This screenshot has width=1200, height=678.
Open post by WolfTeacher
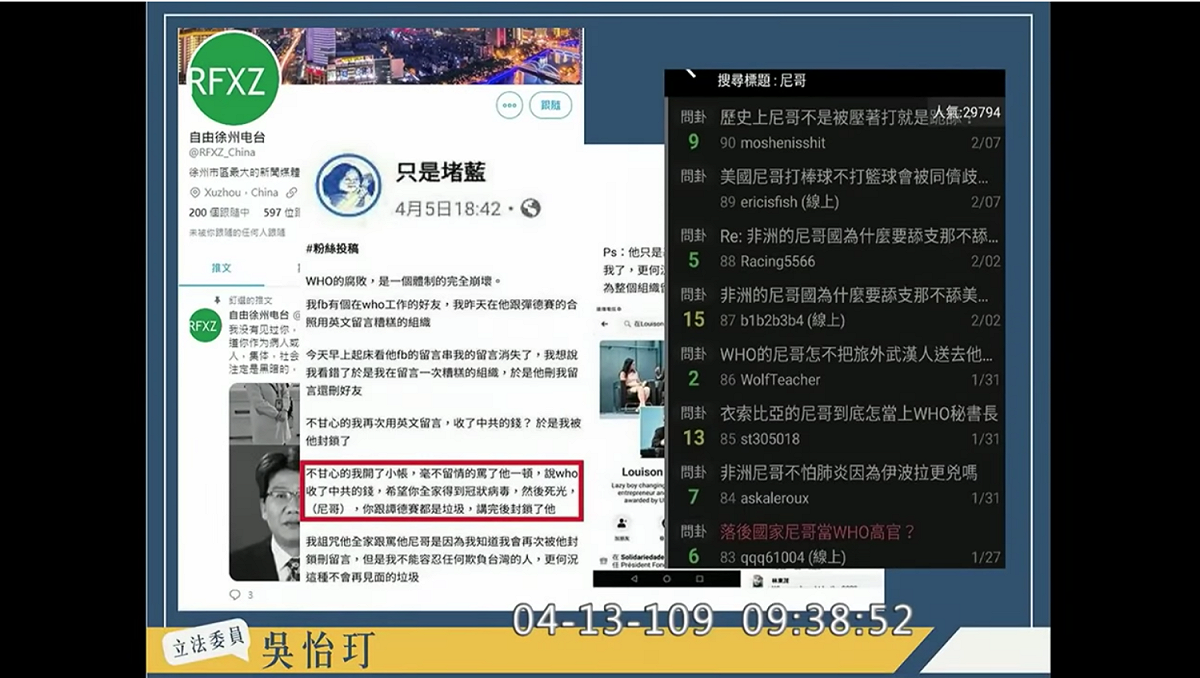[x=835, y=367]
